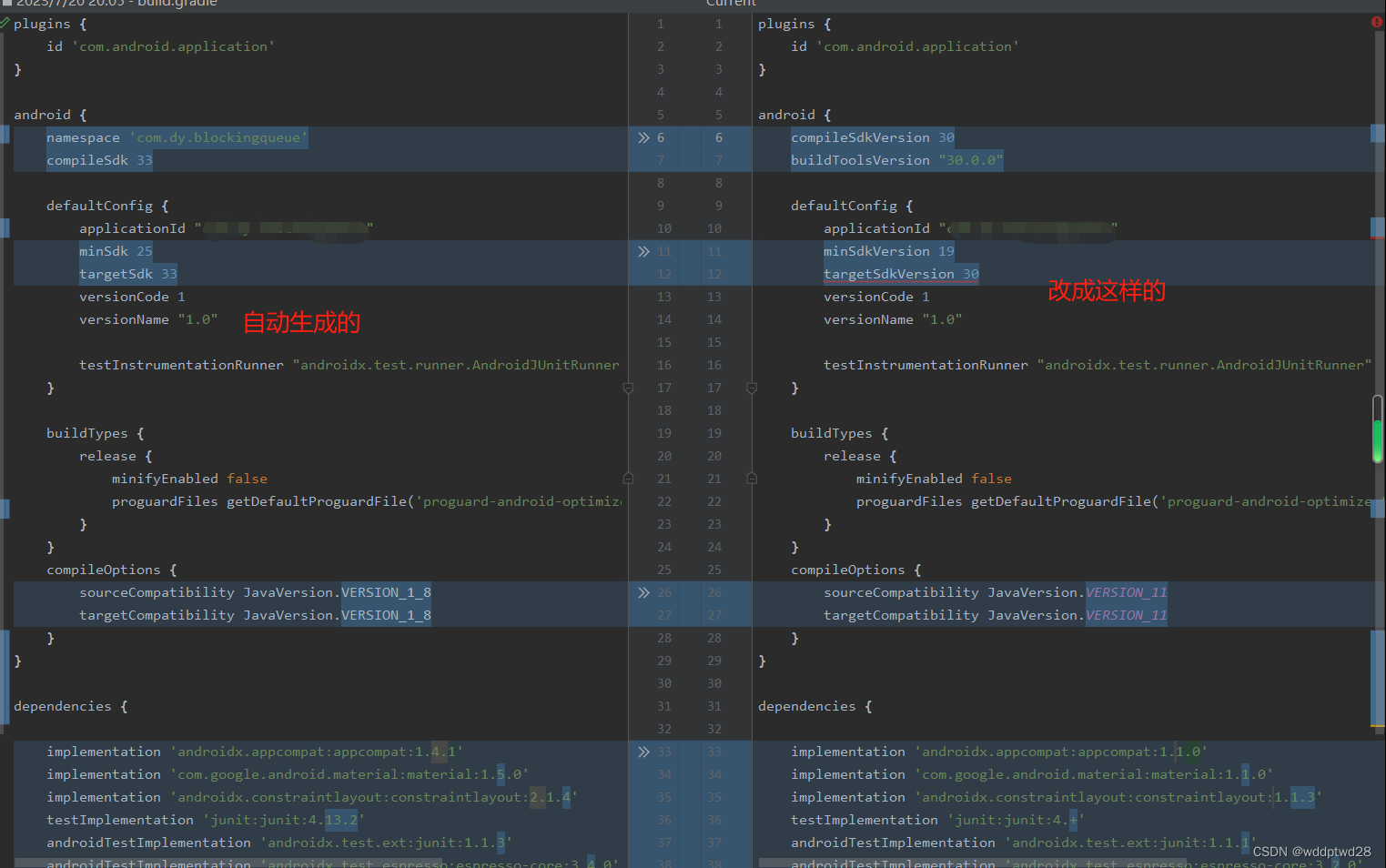The width and height of the screenshot is (1386, 868).
Task: Click 'android {' in the right pane
Action: (794, 115)
